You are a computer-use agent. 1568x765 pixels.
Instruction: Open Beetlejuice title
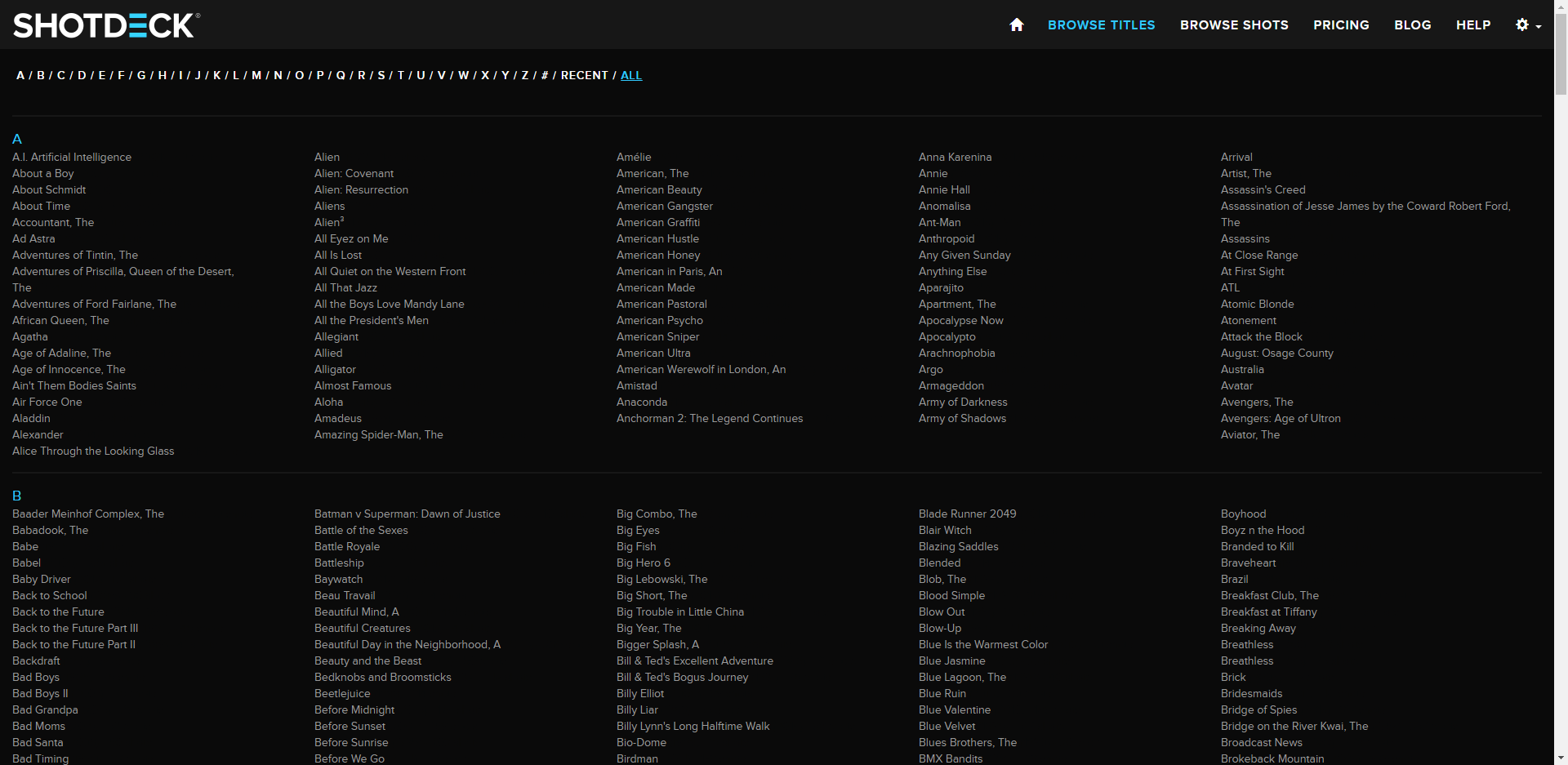pos(342,693)
